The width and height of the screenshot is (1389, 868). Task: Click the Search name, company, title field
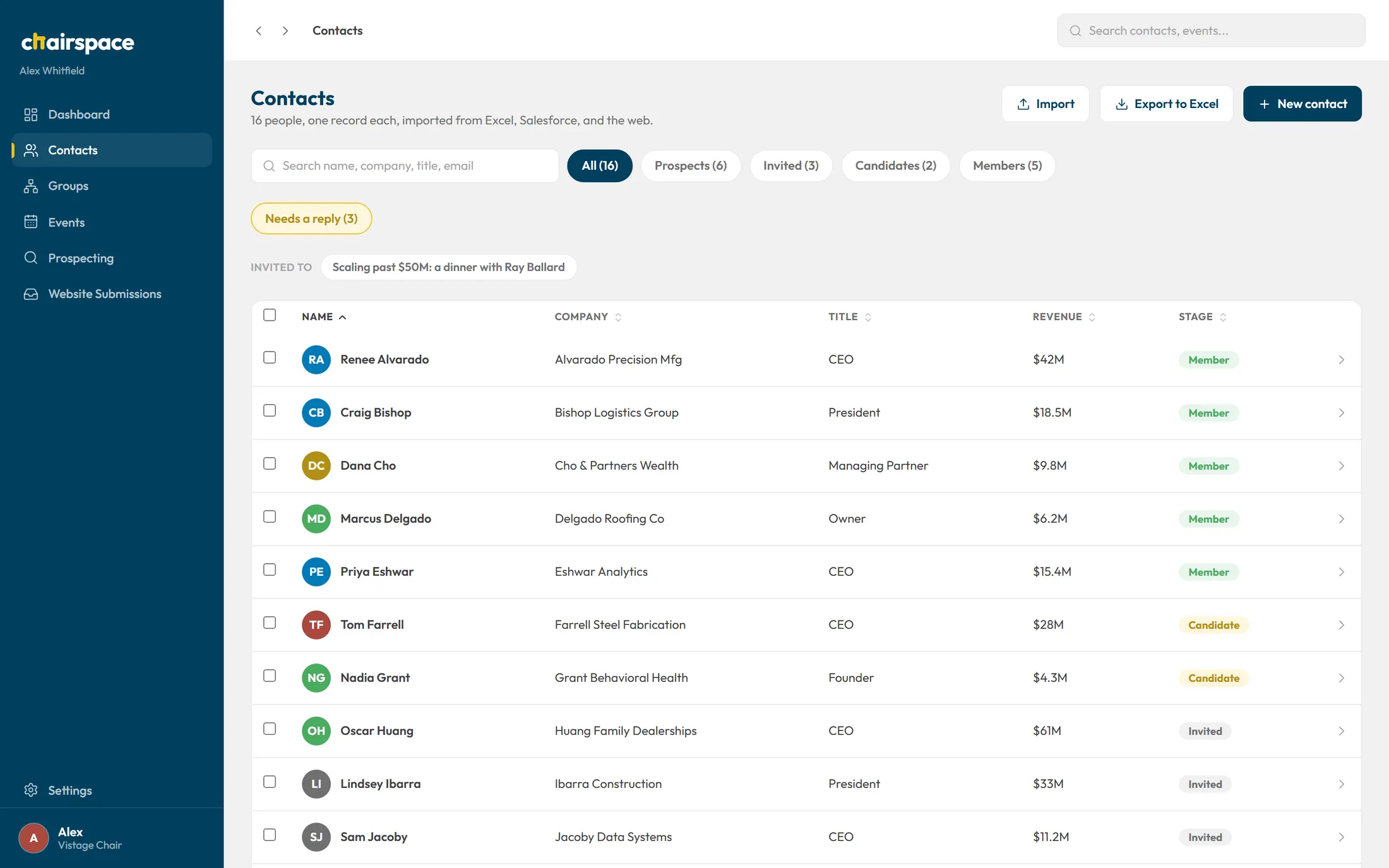[405, 166]
